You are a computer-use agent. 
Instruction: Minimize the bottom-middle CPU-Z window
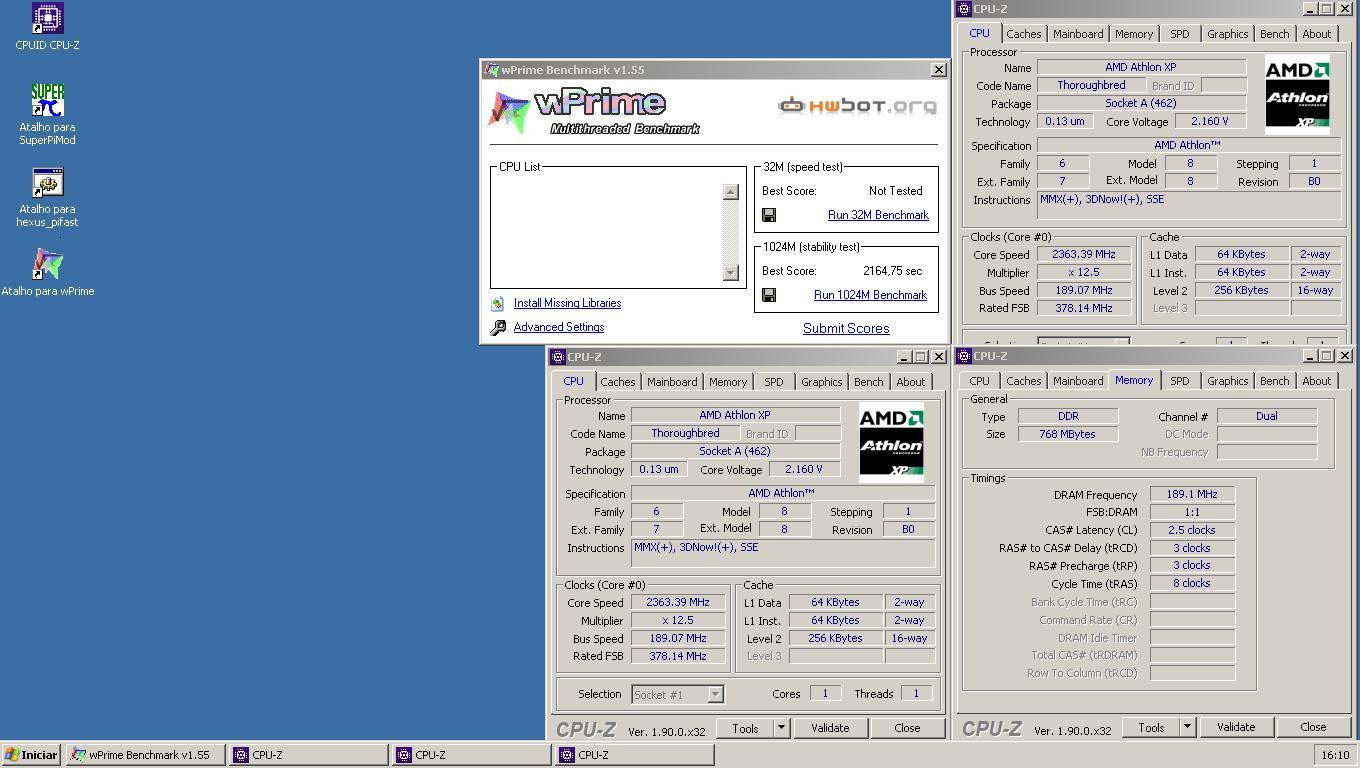click(904, 357)
